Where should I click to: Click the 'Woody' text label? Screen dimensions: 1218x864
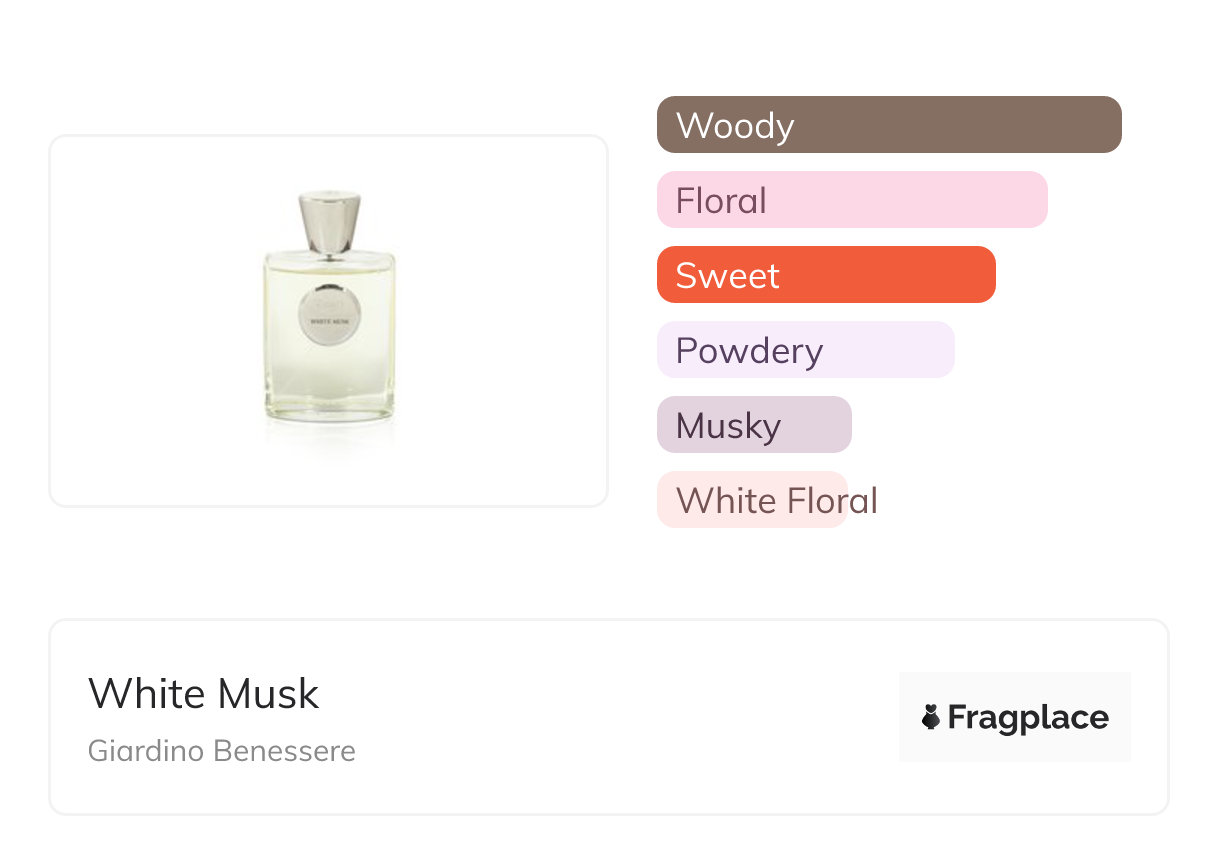(735, 126)
